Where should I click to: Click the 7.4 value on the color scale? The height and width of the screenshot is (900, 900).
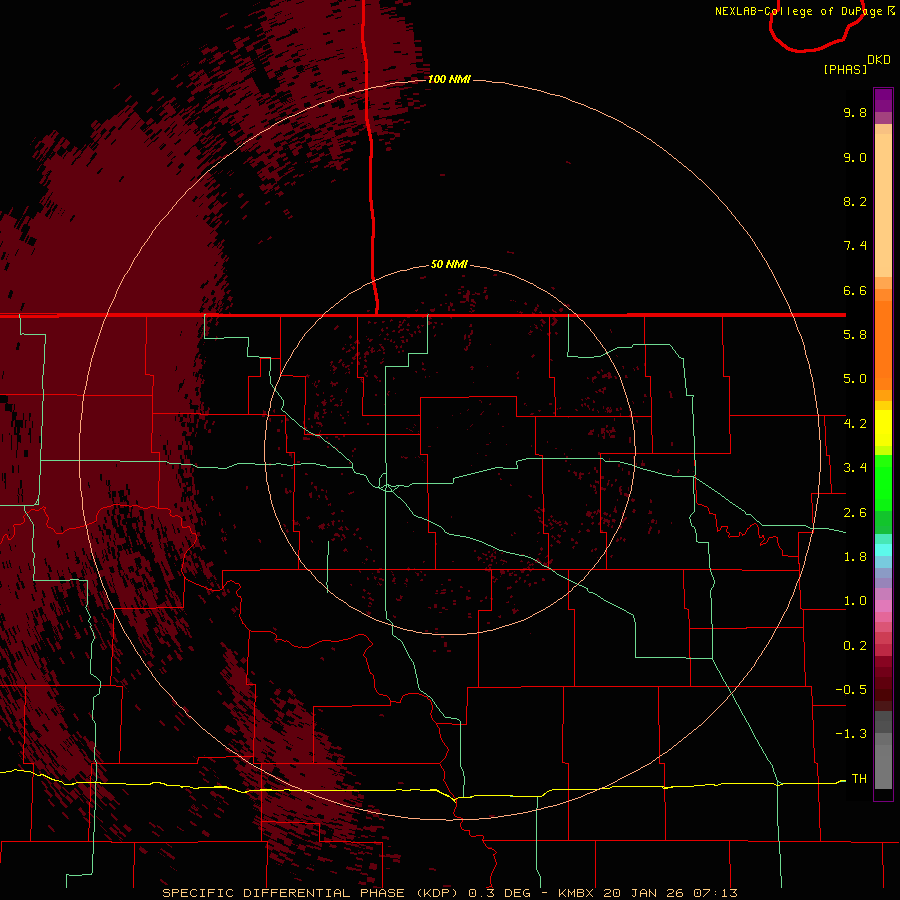point(855,246)
